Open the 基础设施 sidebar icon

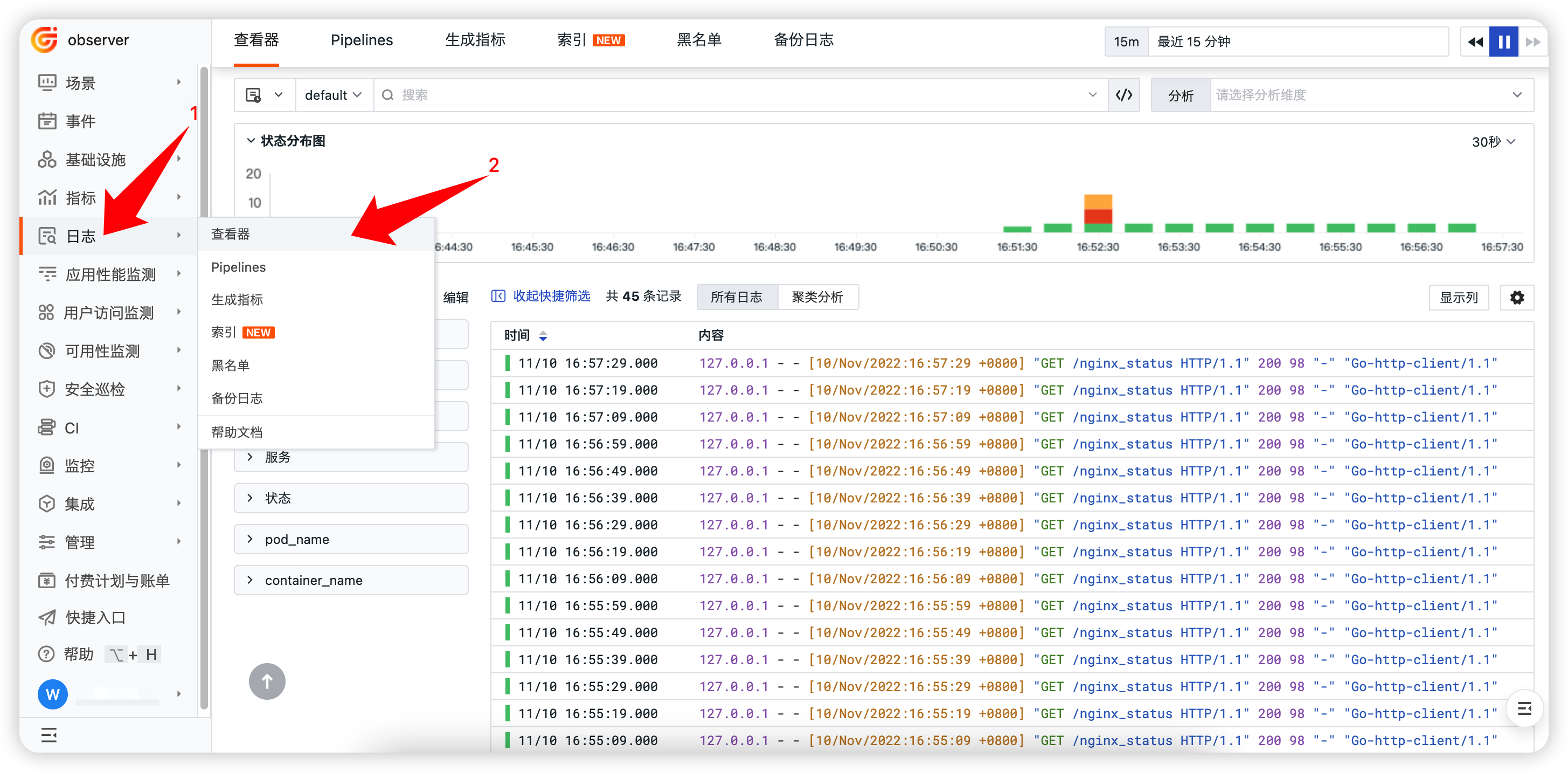(x=47, y=159)
